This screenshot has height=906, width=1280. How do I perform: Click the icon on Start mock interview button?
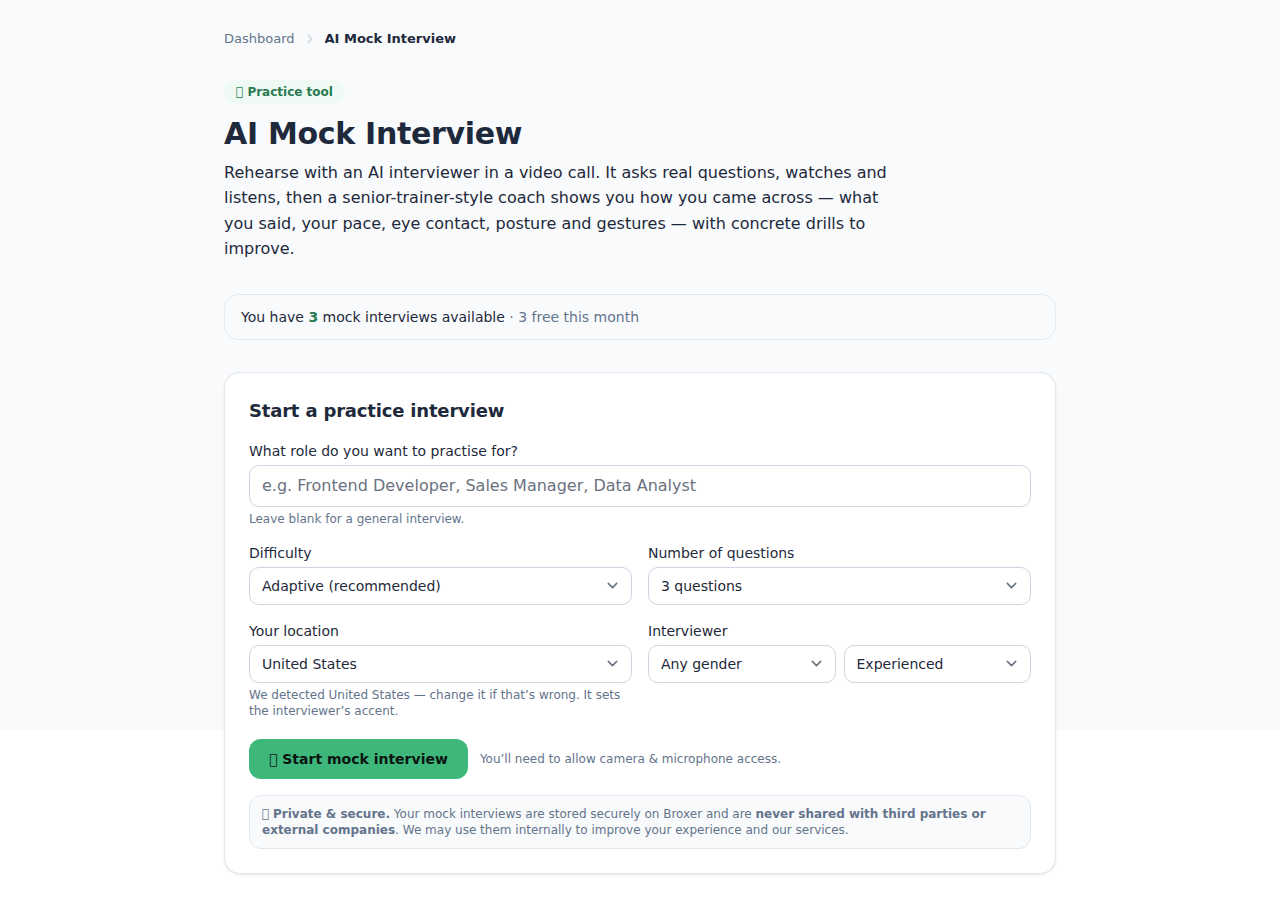(274, 759)
